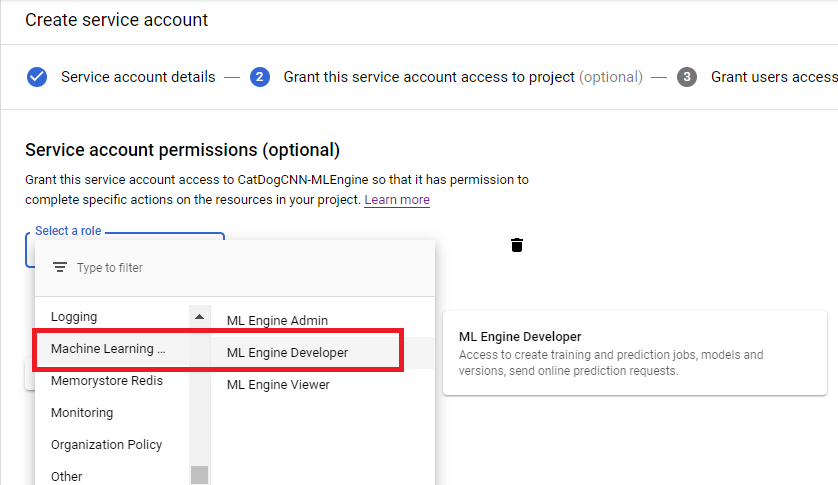Click the step 2 number badge
Image resolution: width=838 pixels, height=485 pixels.
260,77
